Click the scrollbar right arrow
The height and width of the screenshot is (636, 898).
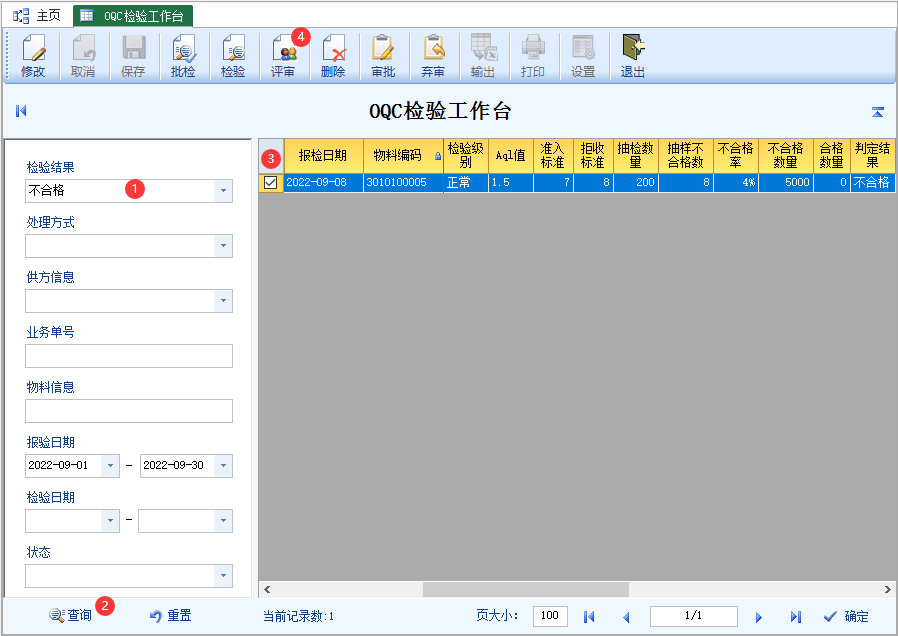point(887,589)
